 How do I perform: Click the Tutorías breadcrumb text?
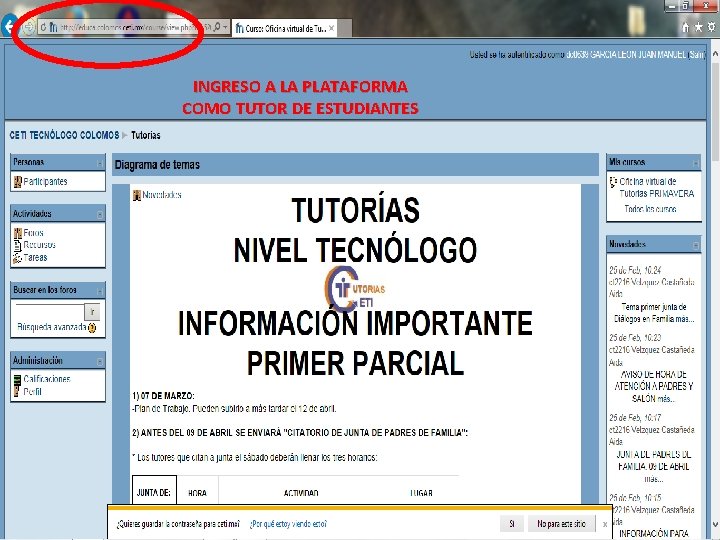(146, 135)
